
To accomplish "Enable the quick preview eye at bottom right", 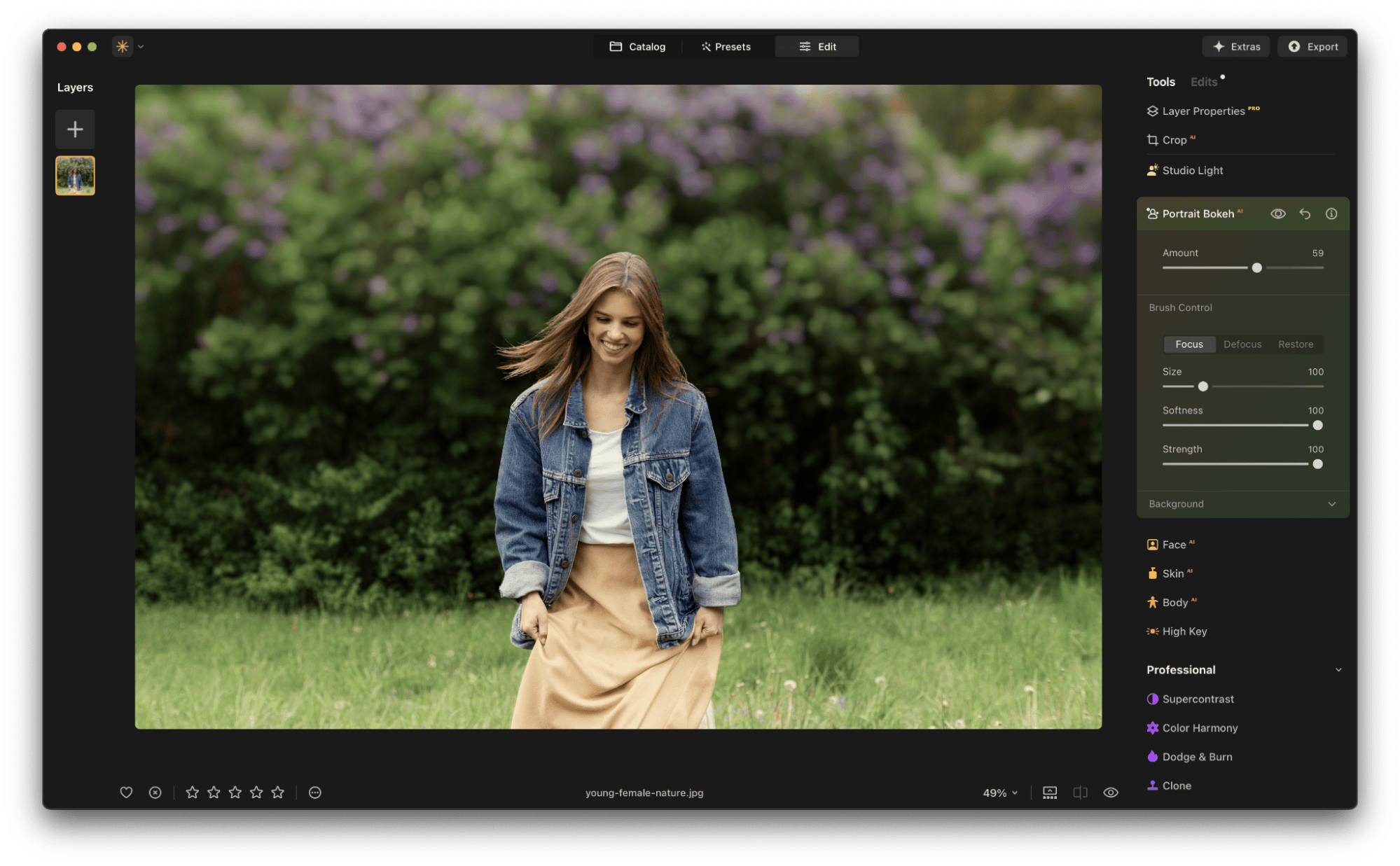I will click(1110, 792).
